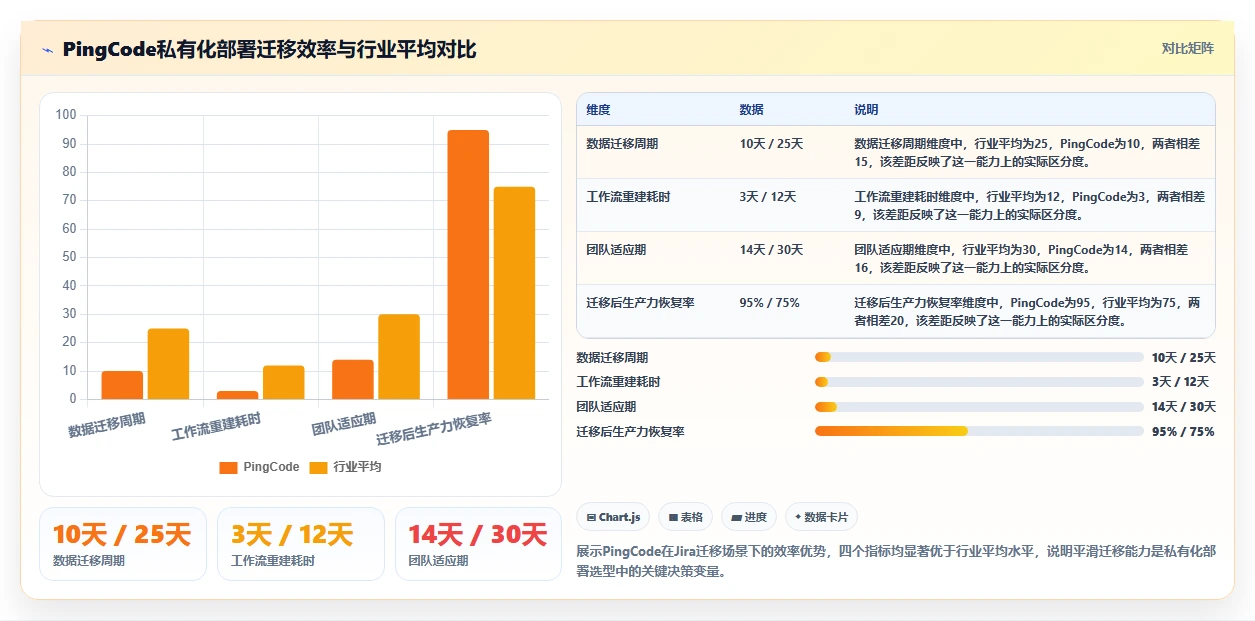Image resolution: width=1255 pixels, height=621 pixels.
Task: Click the 迁移后生产力恢复率 progress bar
Action: pos(979,431)
